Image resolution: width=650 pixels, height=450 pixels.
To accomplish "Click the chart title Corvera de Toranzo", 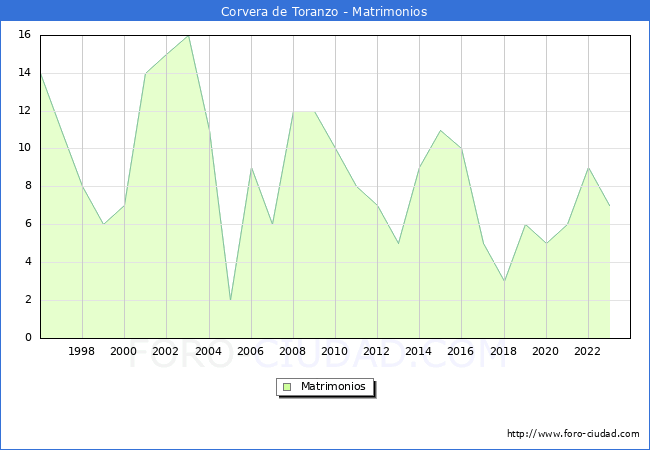I will [x=324, y=12].
